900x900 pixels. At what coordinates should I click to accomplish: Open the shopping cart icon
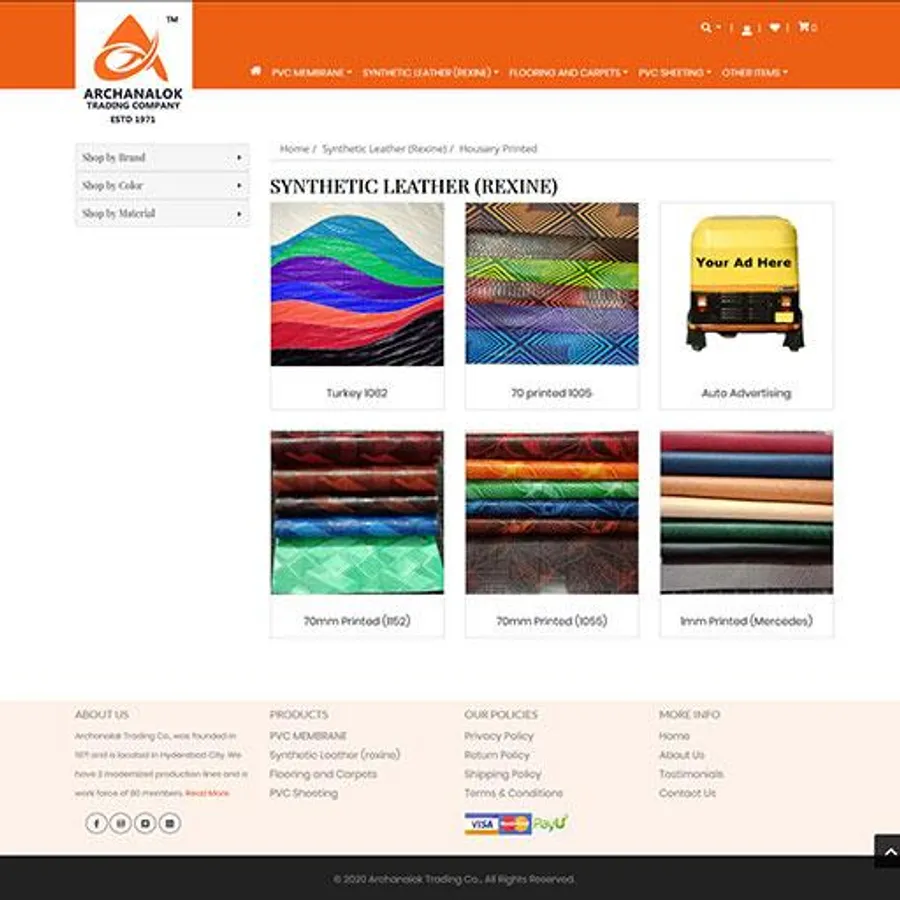click(804, 26)
